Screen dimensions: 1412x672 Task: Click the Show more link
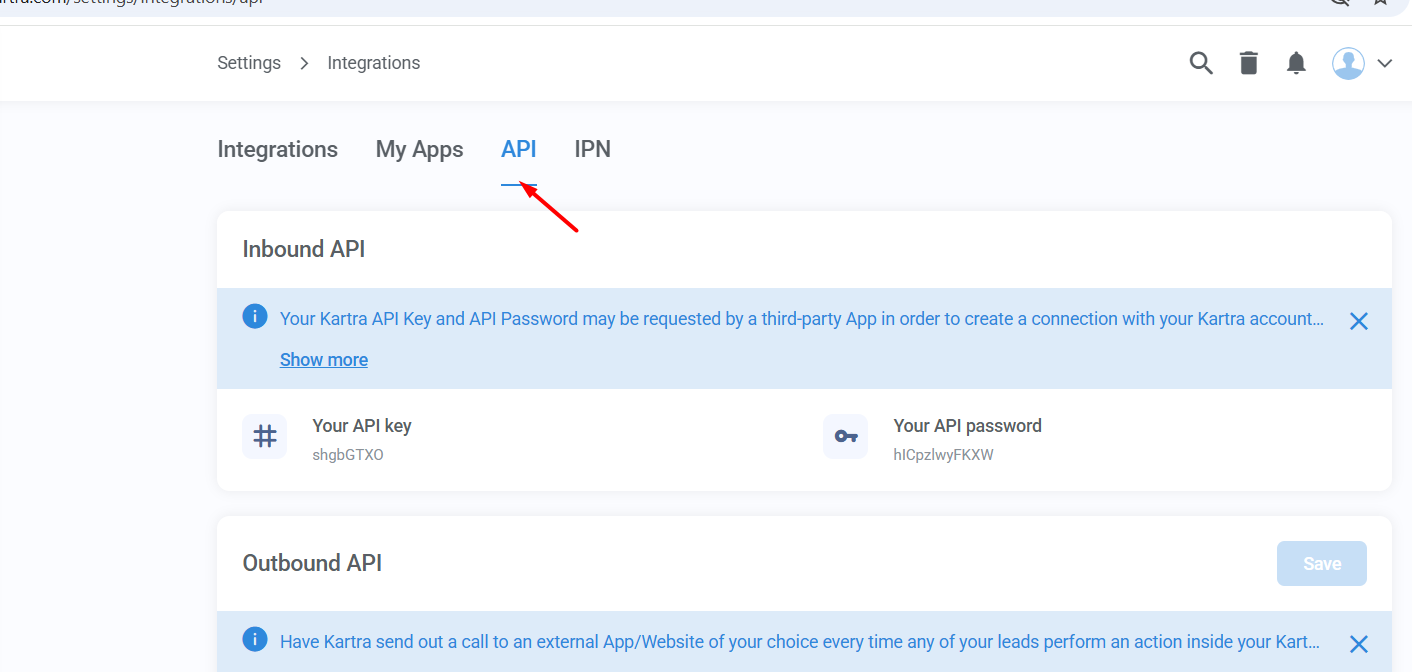(324, 360)
